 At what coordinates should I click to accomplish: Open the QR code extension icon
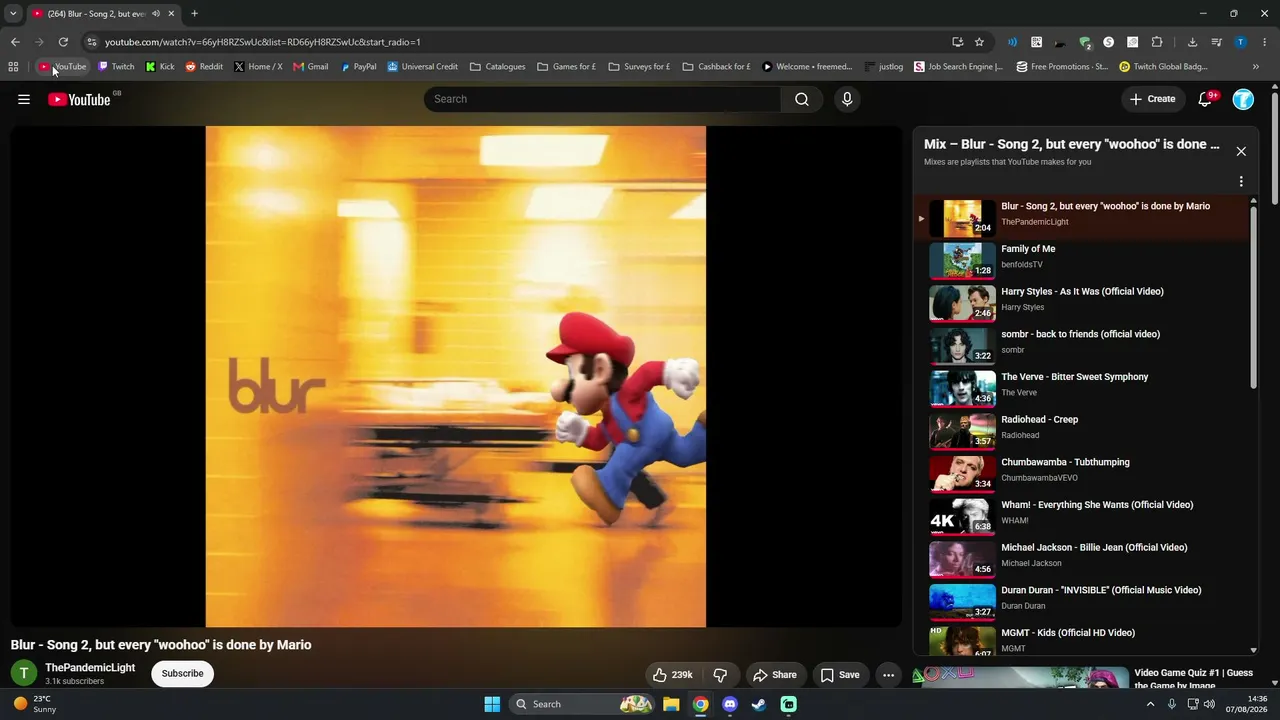(x=1036, y=42)
